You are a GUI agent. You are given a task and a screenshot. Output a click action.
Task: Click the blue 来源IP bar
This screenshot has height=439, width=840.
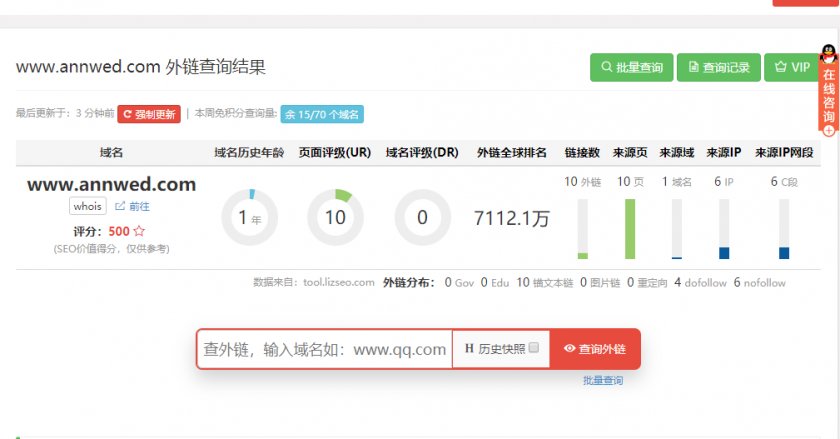pyautogui.click(x=723, y=252)
